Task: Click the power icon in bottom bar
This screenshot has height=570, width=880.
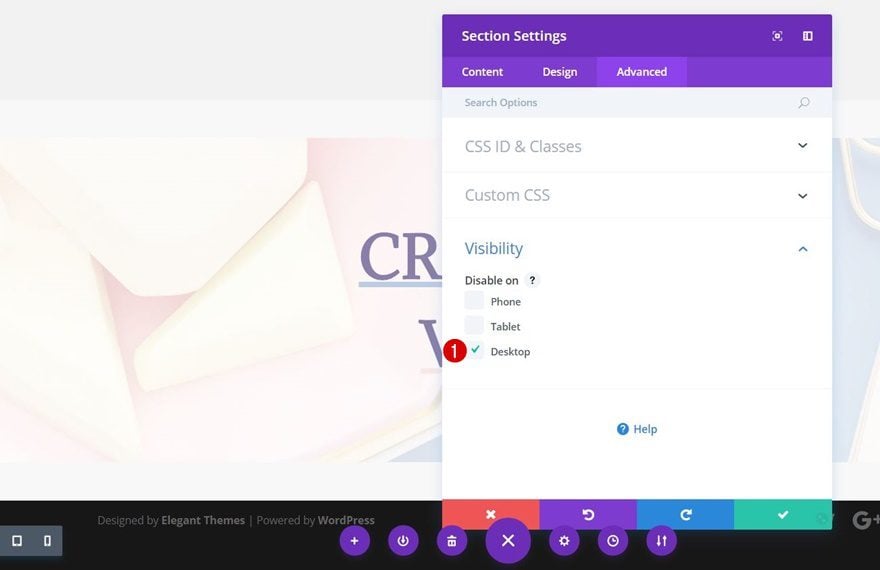Action: coord(403,541)
